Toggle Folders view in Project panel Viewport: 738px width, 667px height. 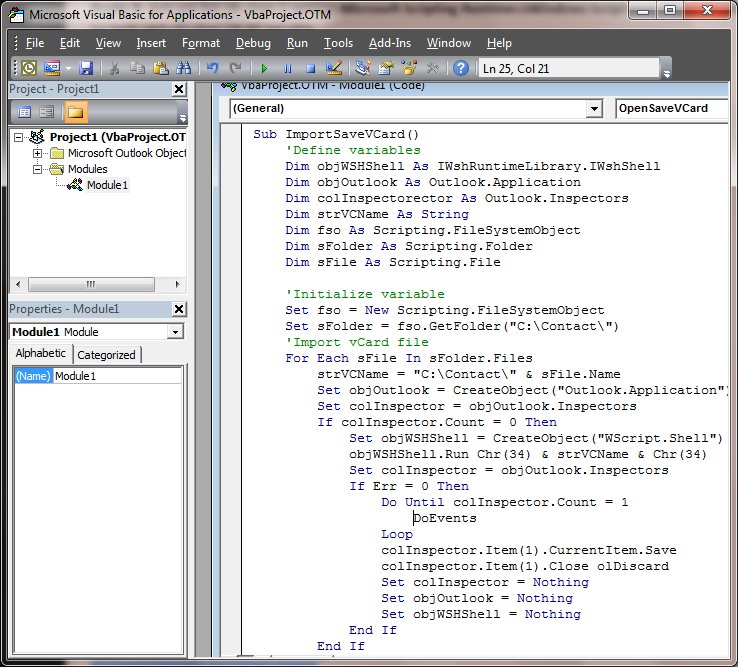click(76, 112)
